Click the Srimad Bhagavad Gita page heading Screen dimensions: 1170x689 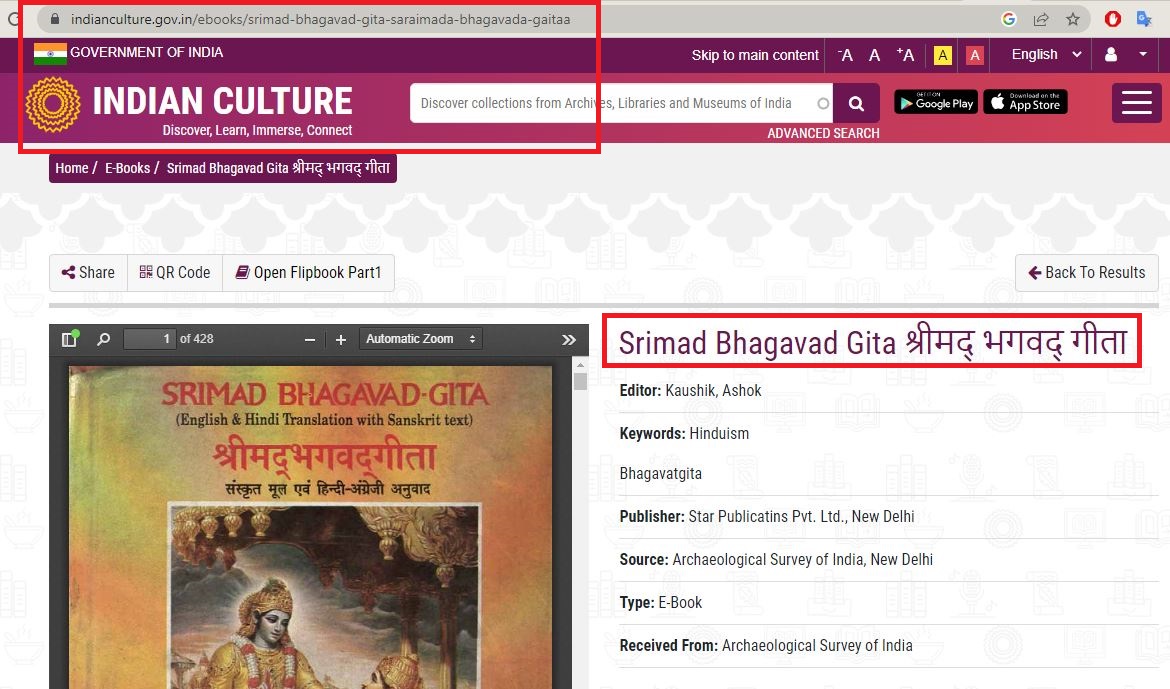click(x=872, y=342)
